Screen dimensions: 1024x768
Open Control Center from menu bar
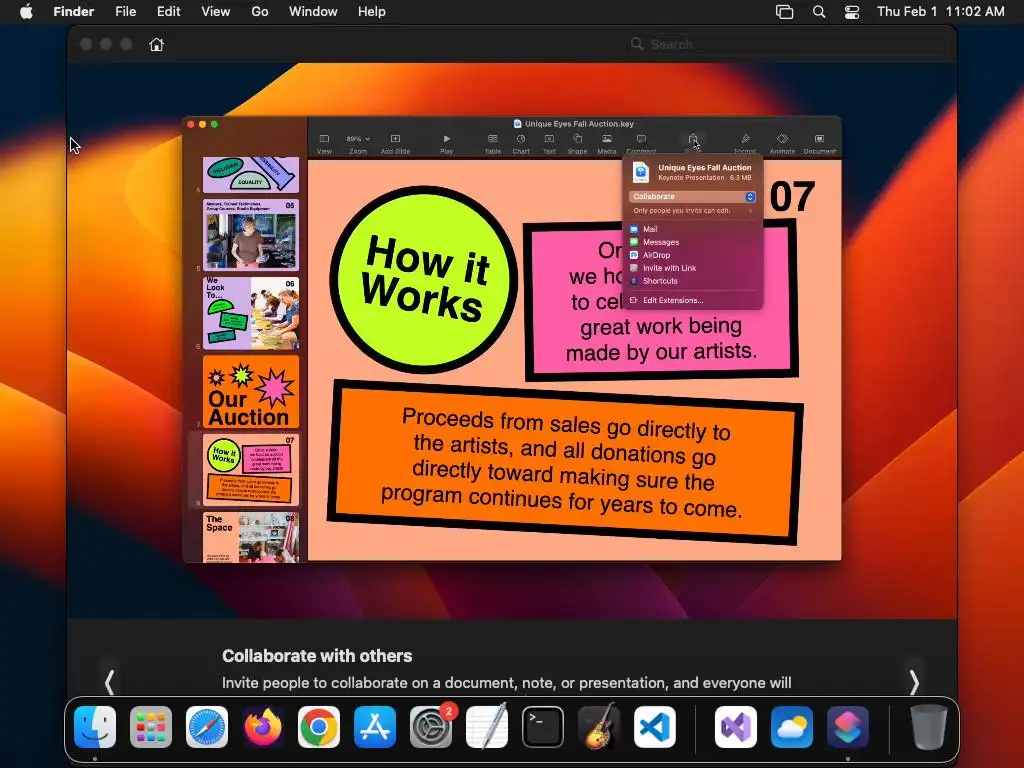852,12
